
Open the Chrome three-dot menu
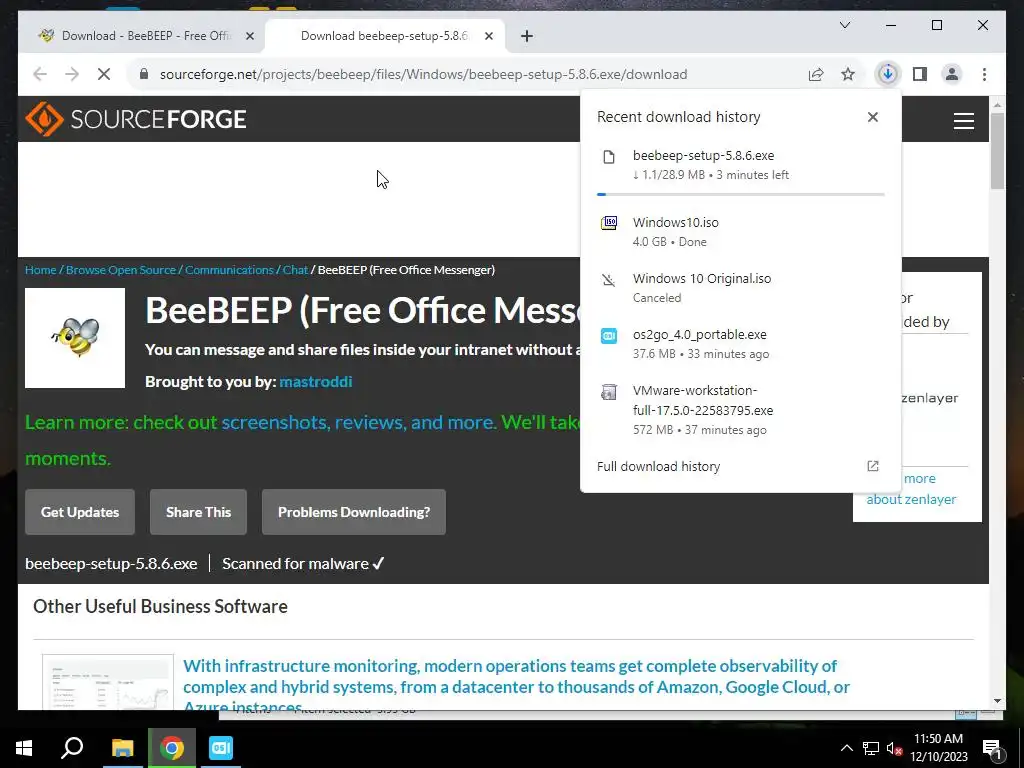(984, 74)
